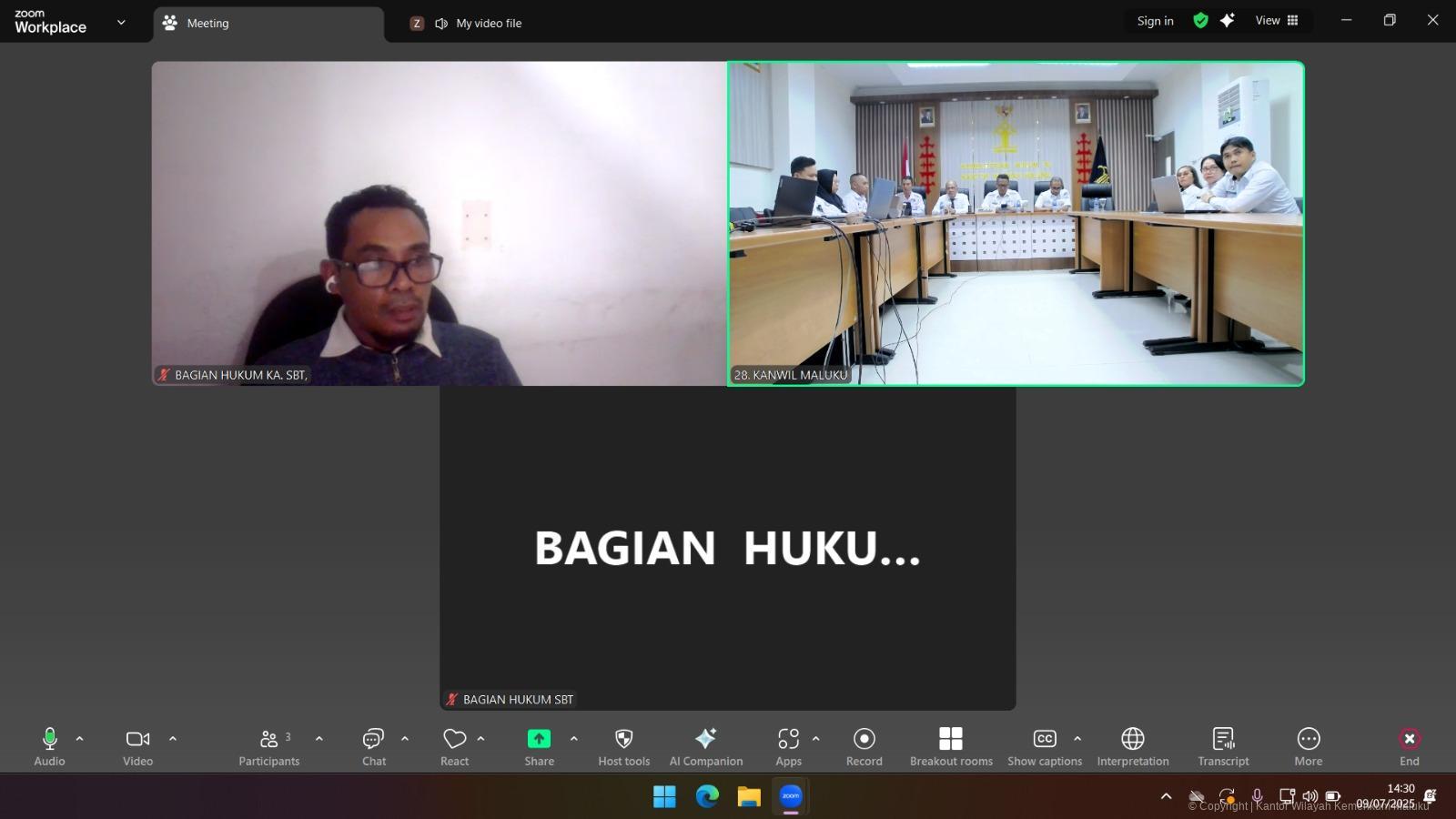Toggle Show captions
The width and height of the screenshot is (1456, 819).
[x=1044, y=739]
